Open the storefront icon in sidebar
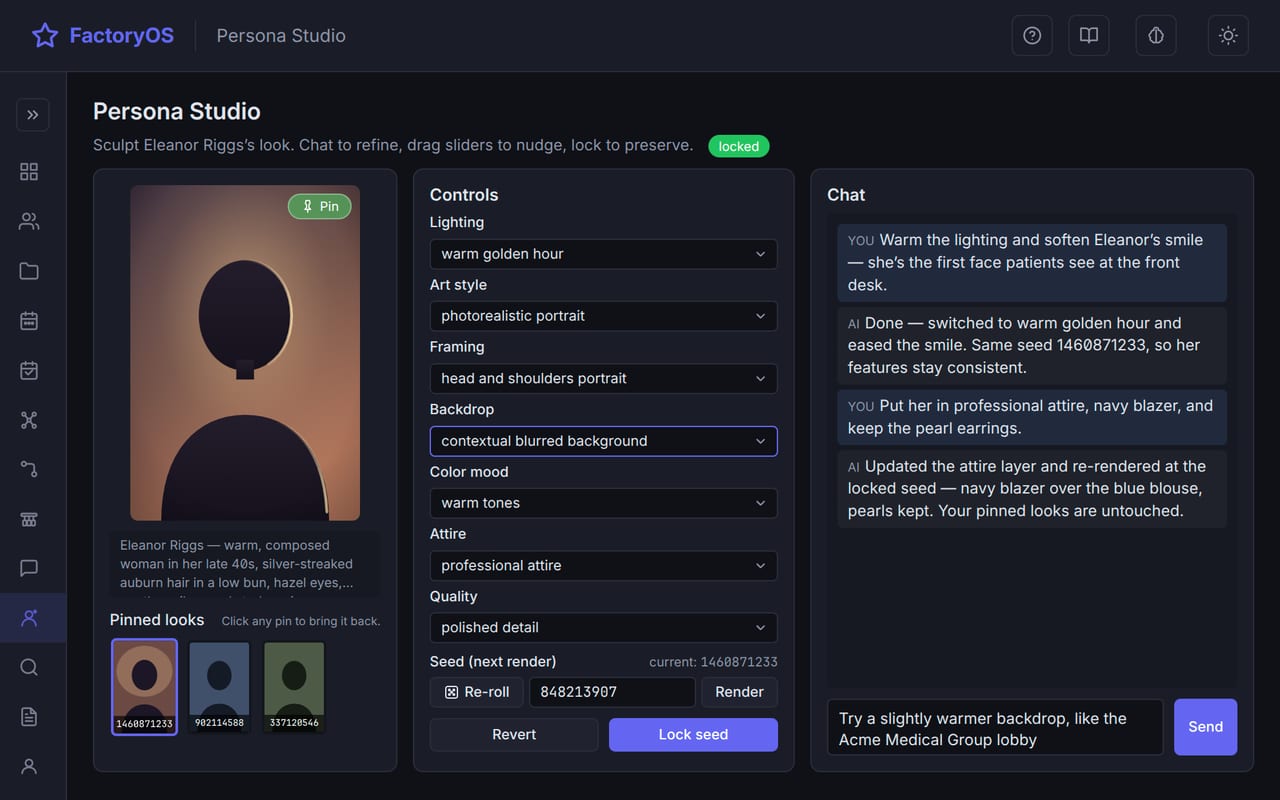The height and width of the screenshot is (800, 1280). pos(29,519)
